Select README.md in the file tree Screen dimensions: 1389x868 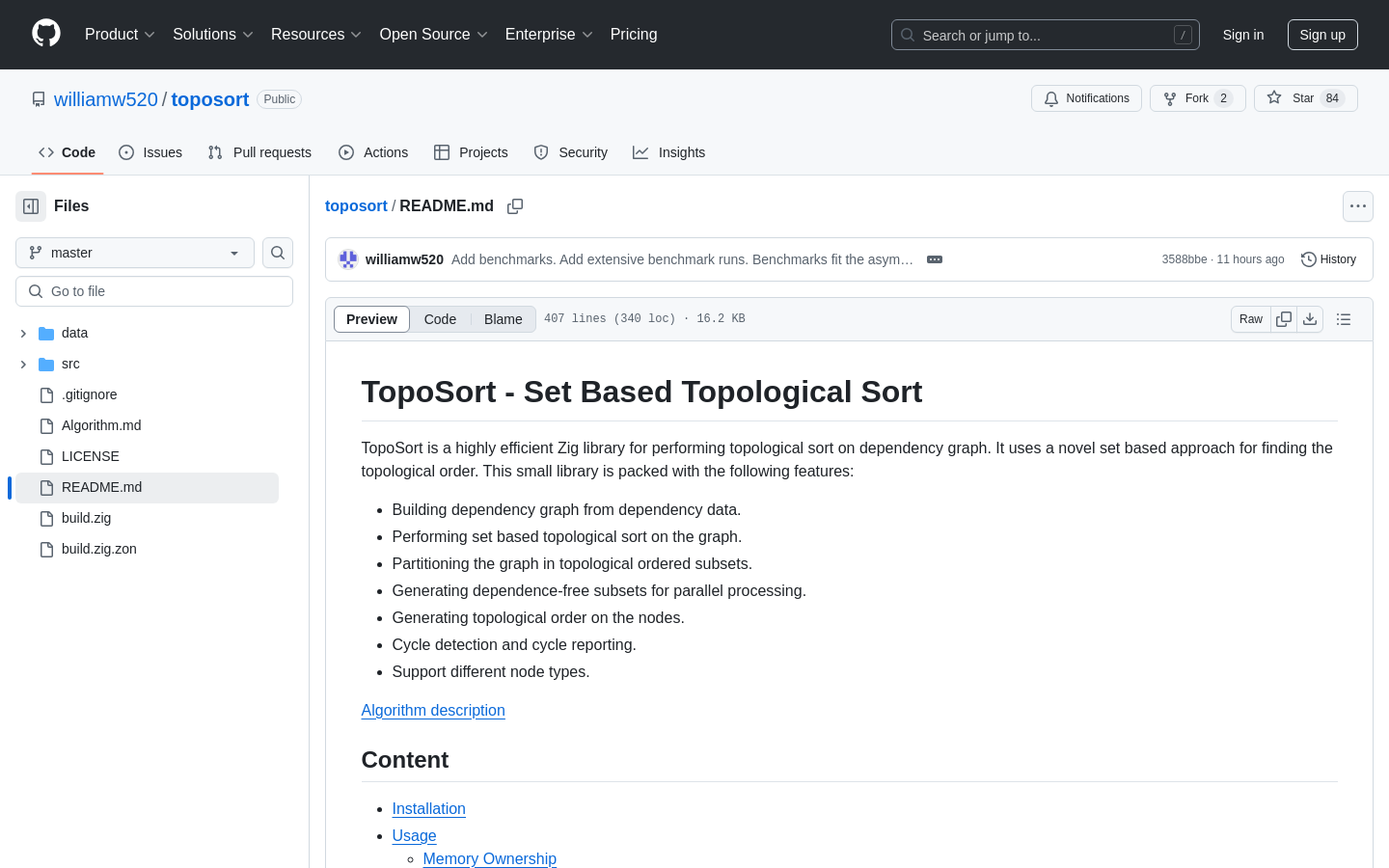tap(147, 487)
